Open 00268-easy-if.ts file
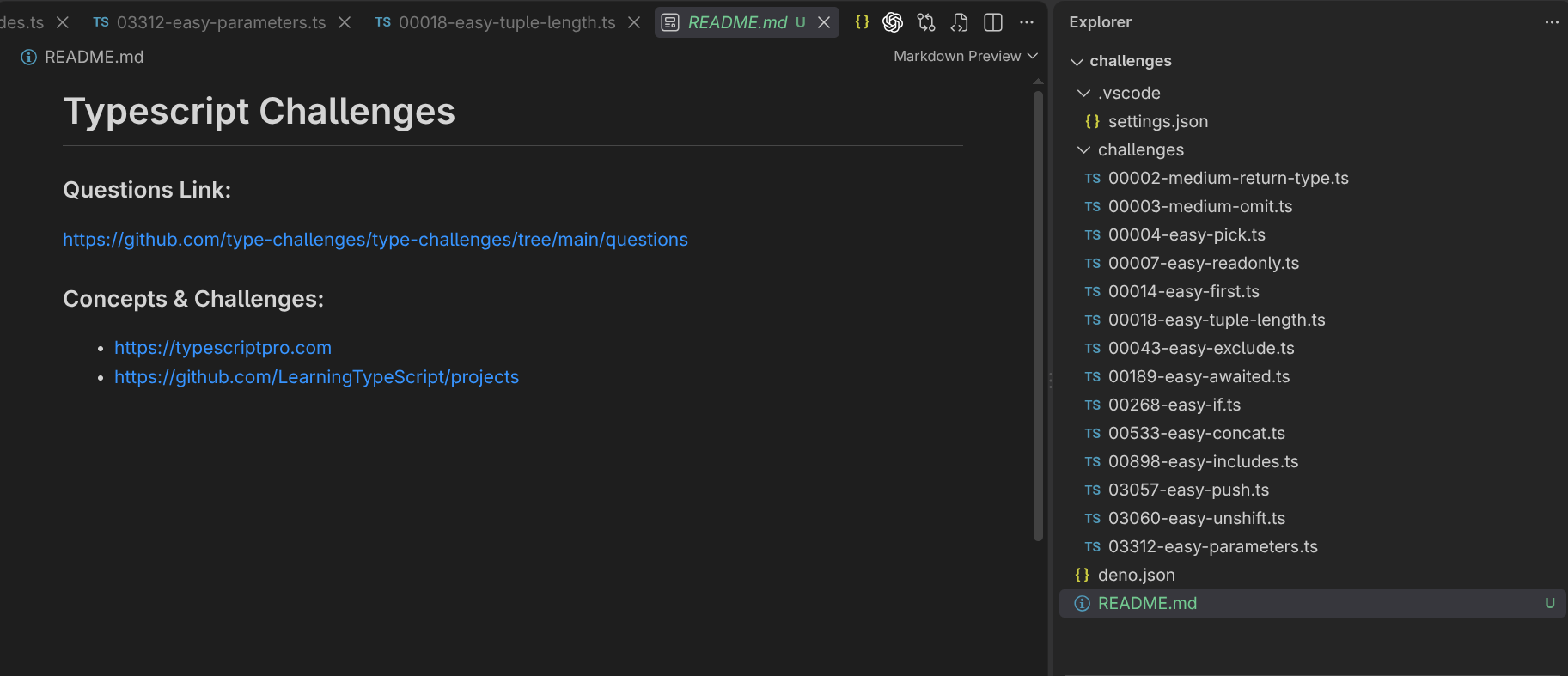 point(1174,405)
